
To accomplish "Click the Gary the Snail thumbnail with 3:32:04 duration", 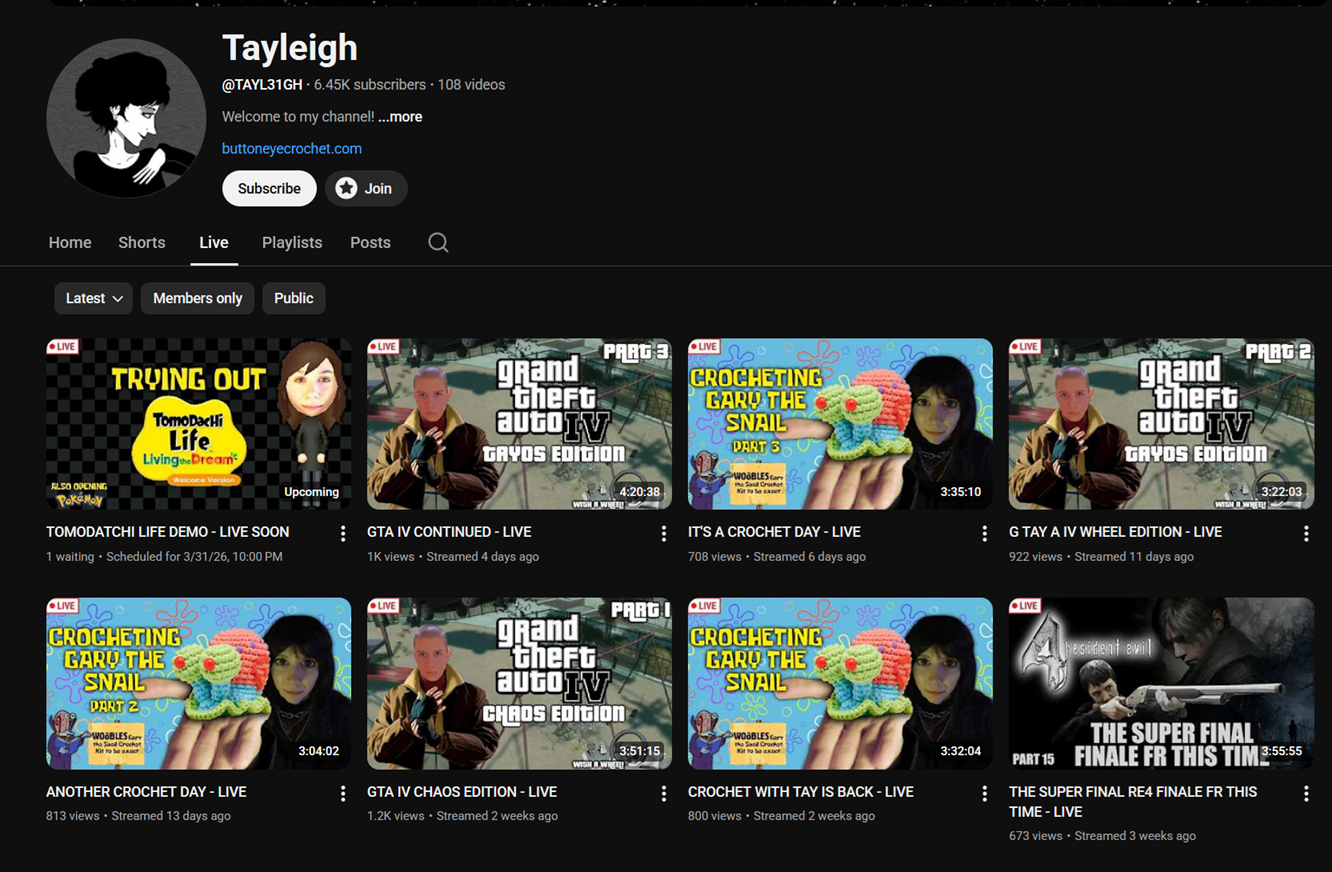I will tap(840, 684).
